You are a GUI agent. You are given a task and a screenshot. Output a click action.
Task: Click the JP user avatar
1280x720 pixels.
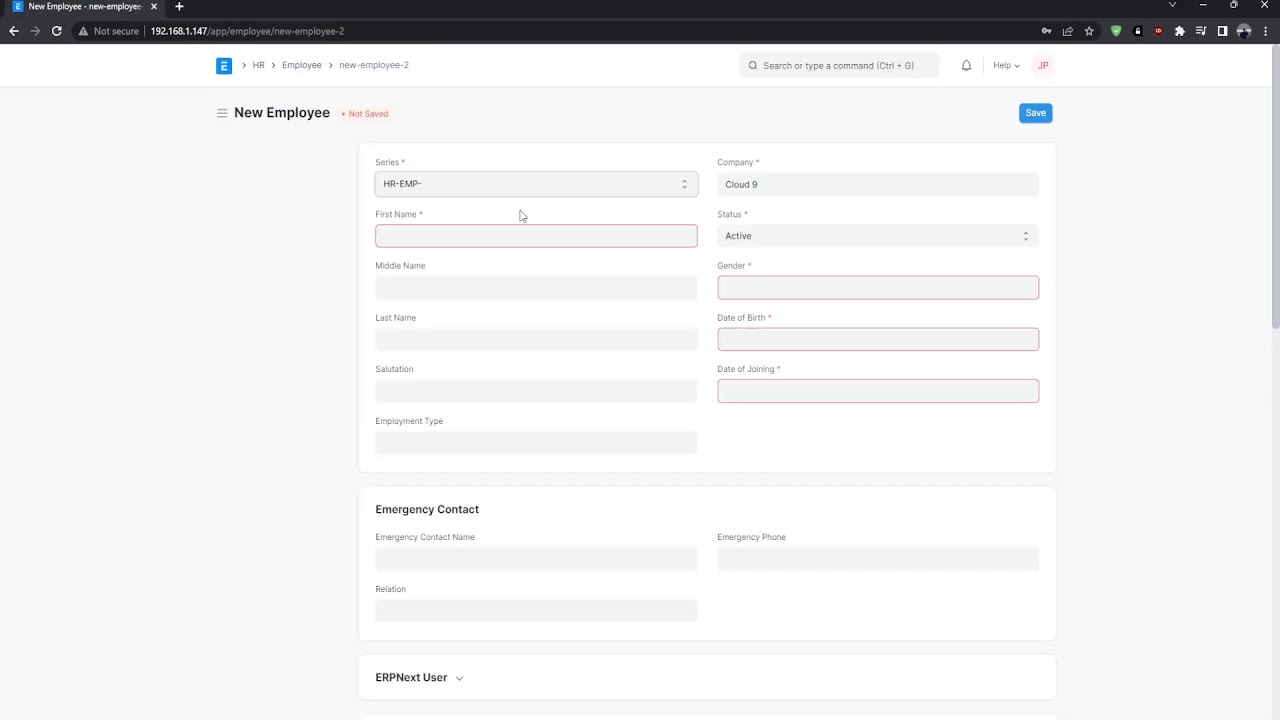[1043, 66]
